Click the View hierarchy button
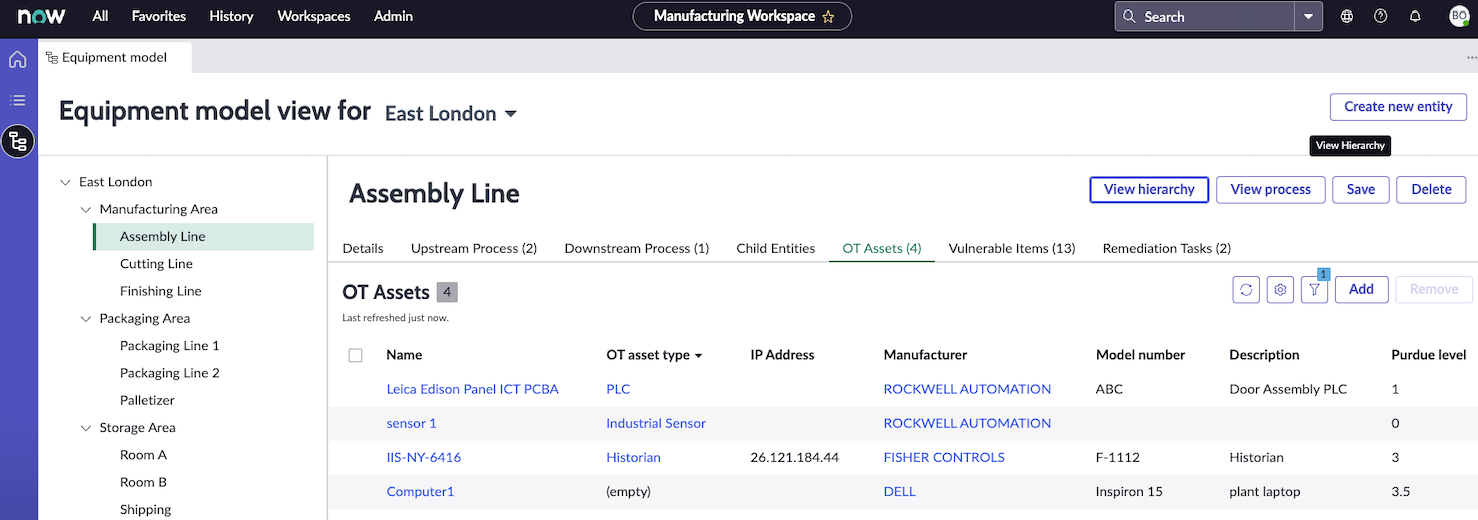Screen dimensions: 1478x520 (1149, 190)
